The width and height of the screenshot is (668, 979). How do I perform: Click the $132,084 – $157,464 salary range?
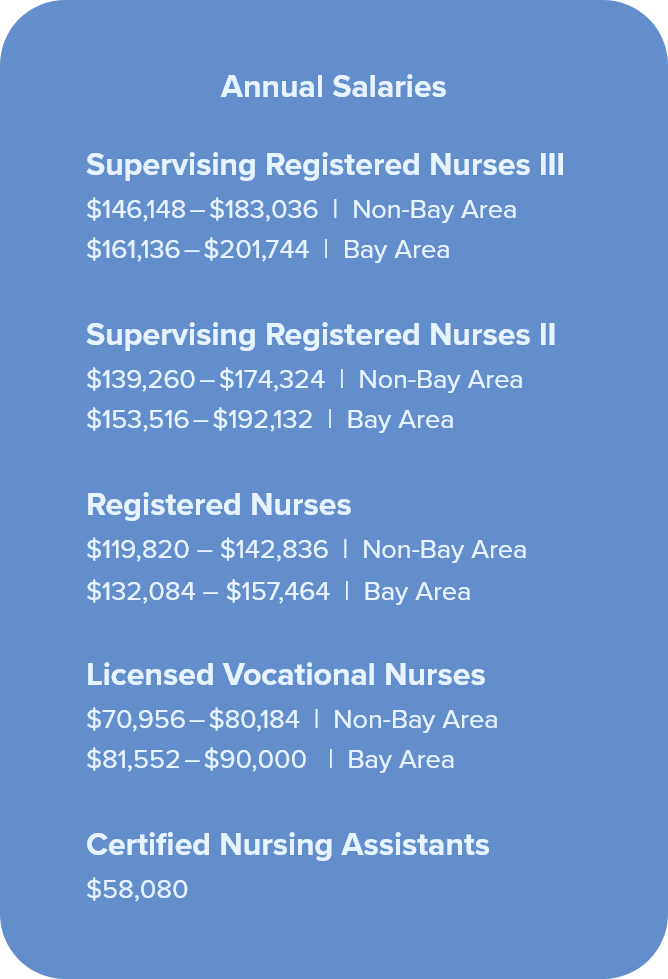point(208,591)
